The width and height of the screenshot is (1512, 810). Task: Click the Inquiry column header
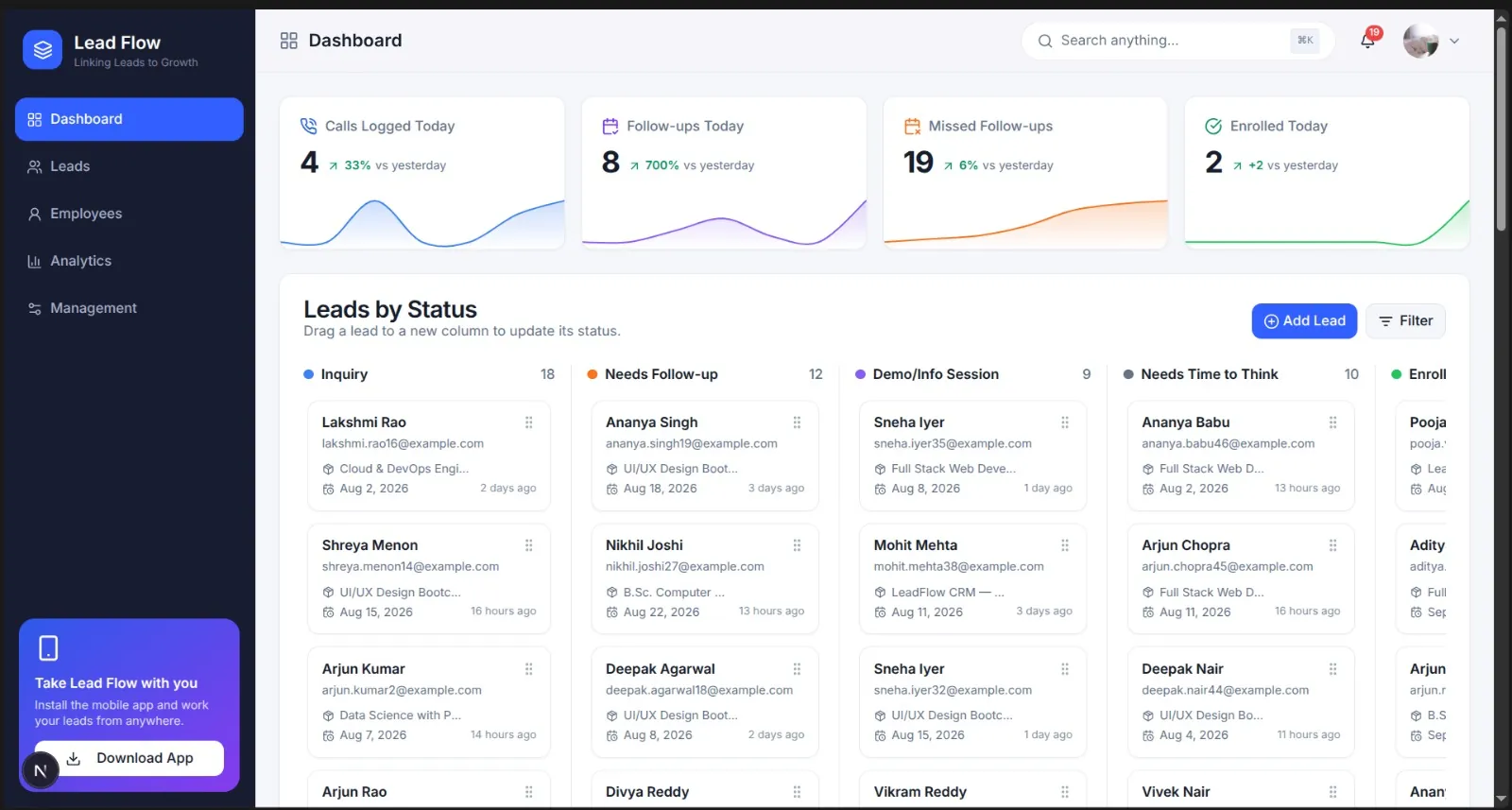point(429,374)
